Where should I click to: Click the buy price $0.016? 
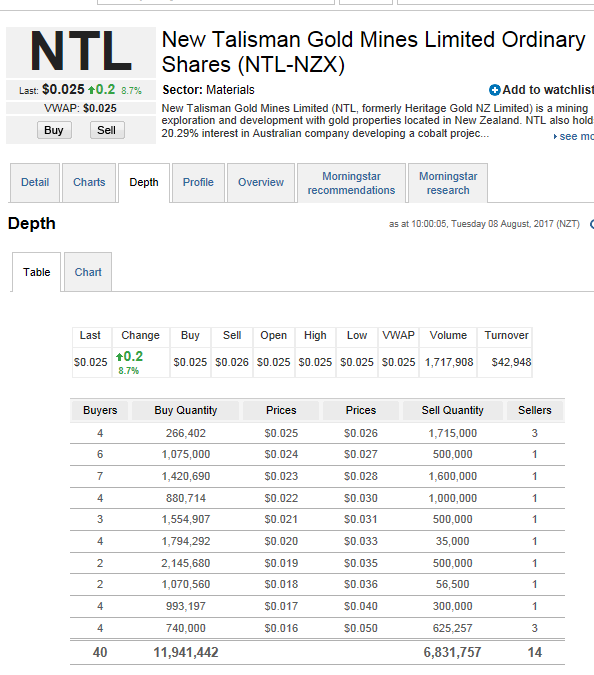[281, 629]
